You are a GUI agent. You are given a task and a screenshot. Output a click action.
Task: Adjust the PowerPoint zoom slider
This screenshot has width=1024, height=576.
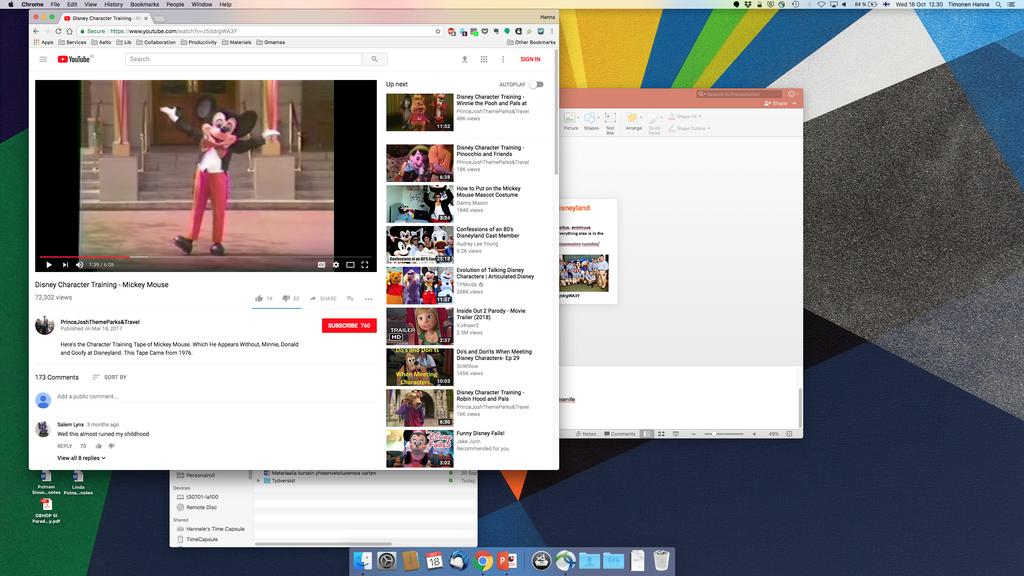point(724,434)
